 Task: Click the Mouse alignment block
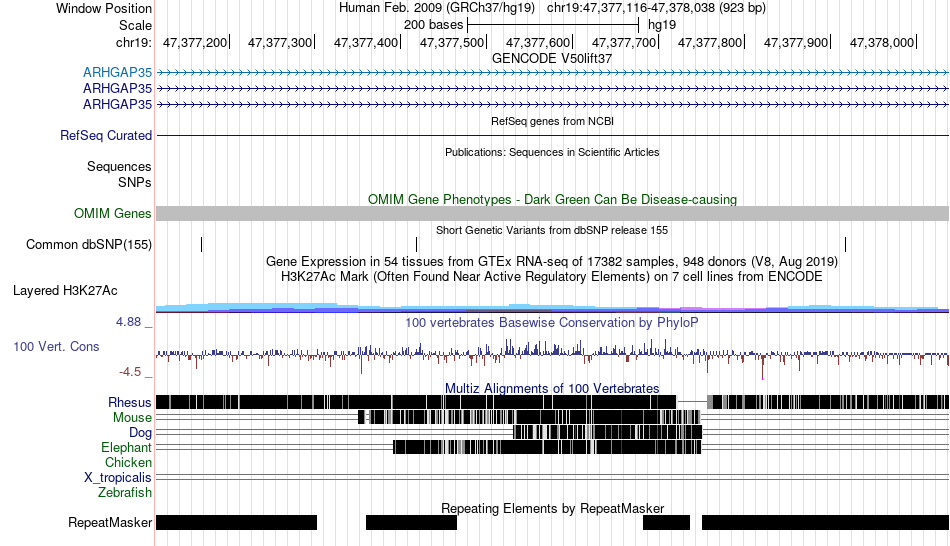(x=530, y=417)
